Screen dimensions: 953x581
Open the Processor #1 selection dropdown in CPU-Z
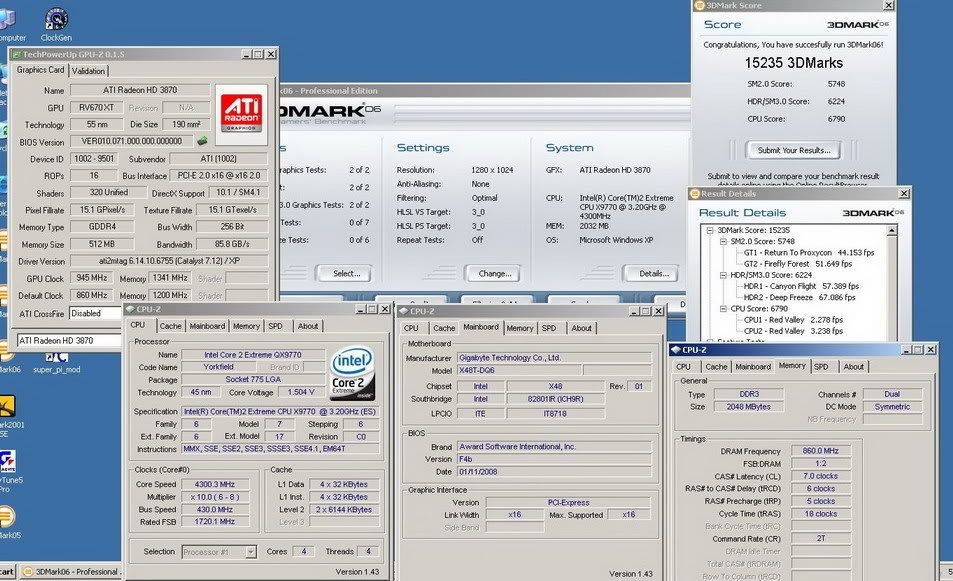coord(217,551)
